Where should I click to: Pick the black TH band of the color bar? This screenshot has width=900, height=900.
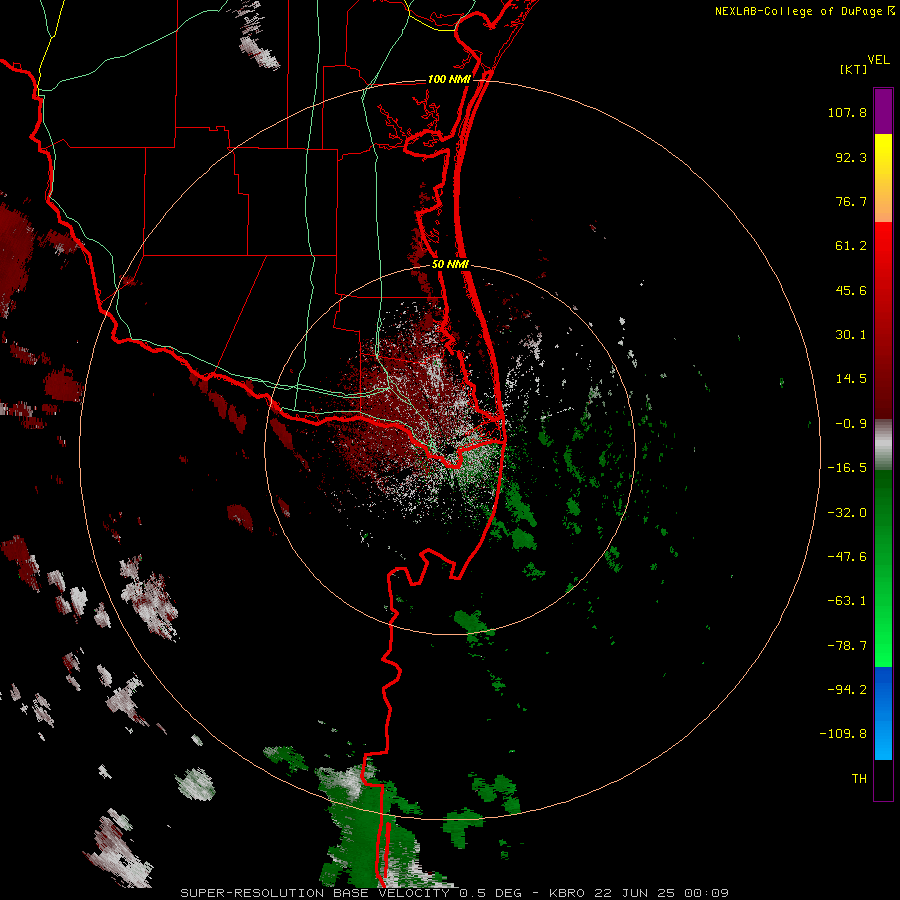[883, 779]
